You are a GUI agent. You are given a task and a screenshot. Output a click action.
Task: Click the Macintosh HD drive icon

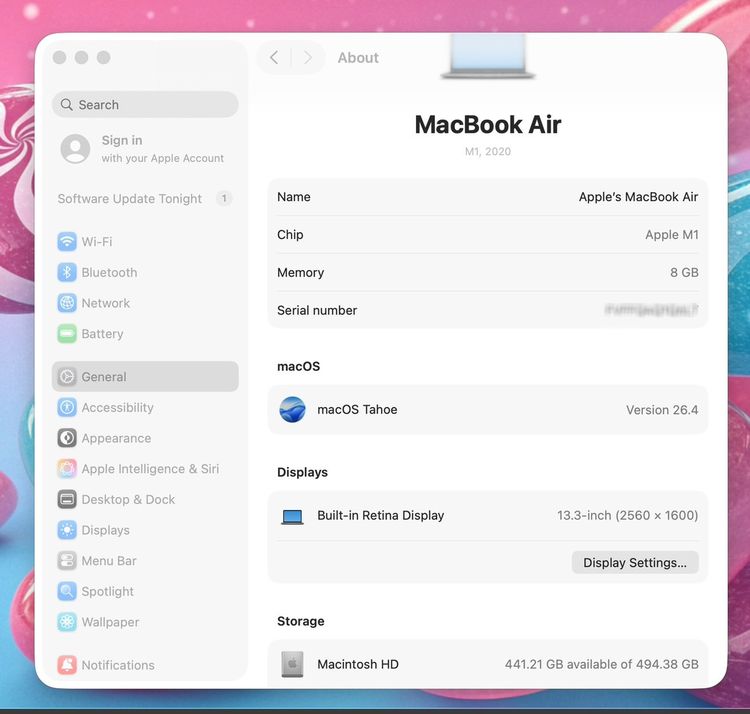[292, 664]
